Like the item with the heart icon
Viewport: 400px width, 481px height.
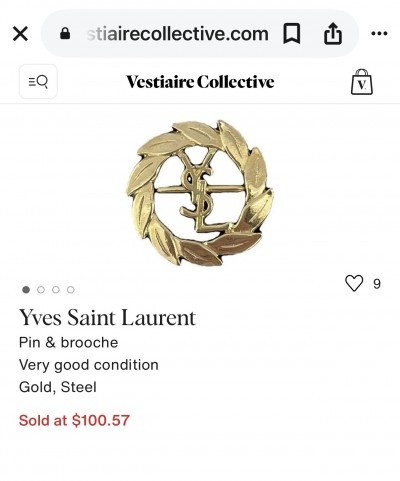354,283
